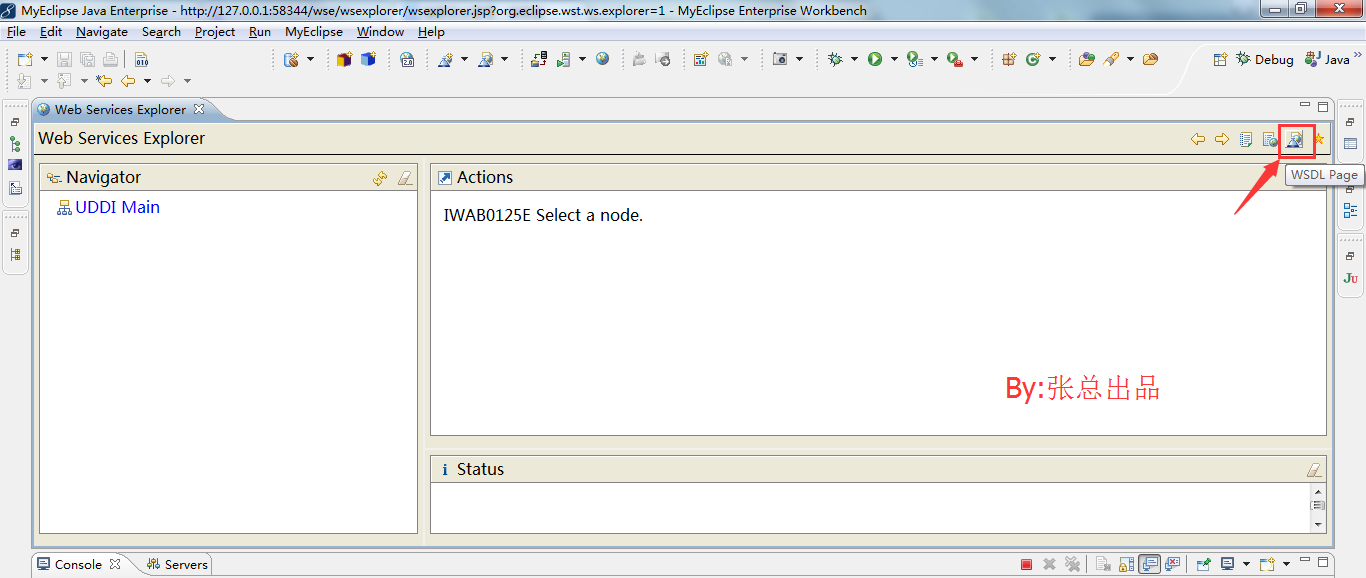This screenshot has width=1366, height=578.
Task: Start debugging with the green bug icon
Action: (x=836, y=60)
